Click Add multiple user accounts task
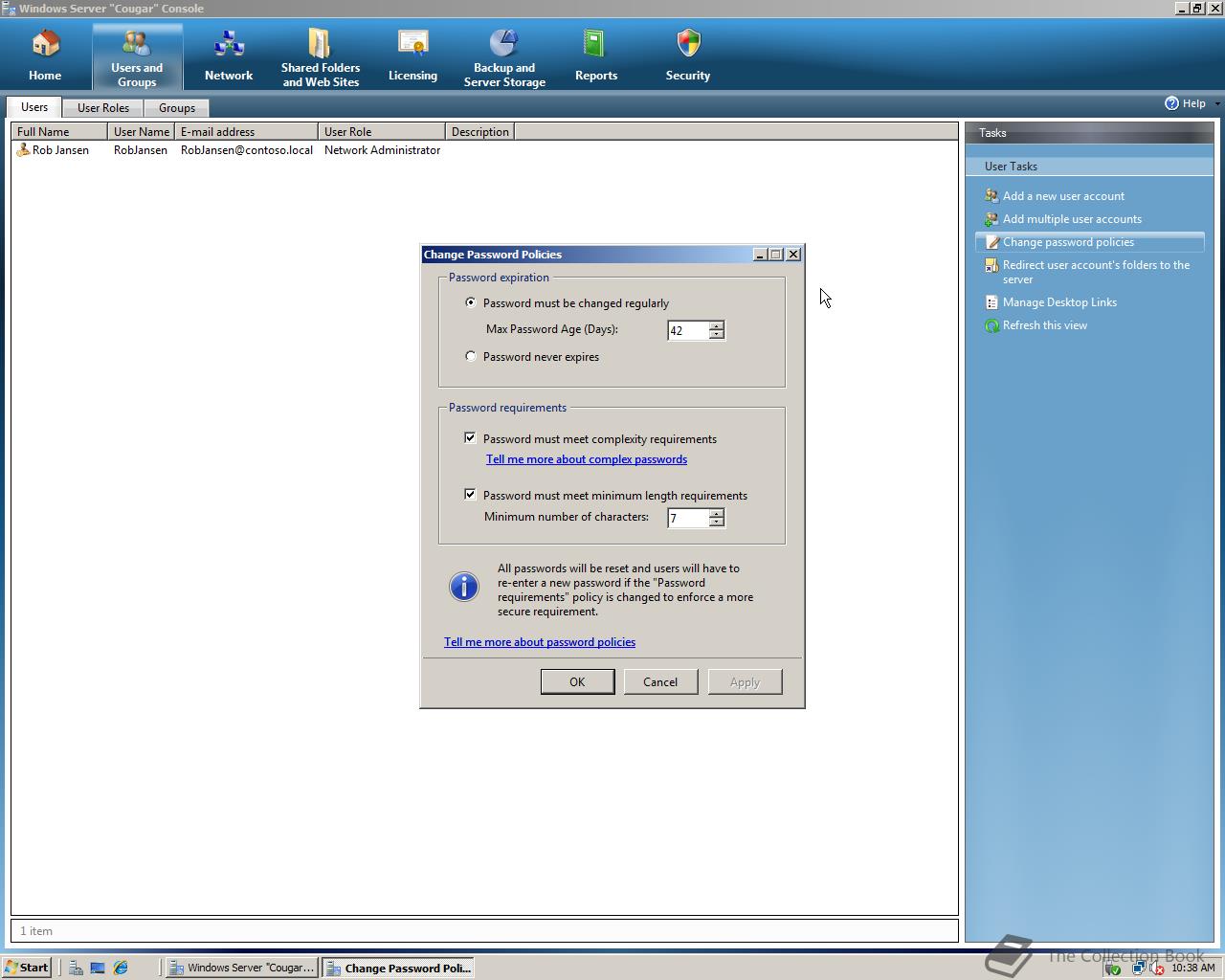 coord(1072,219)
